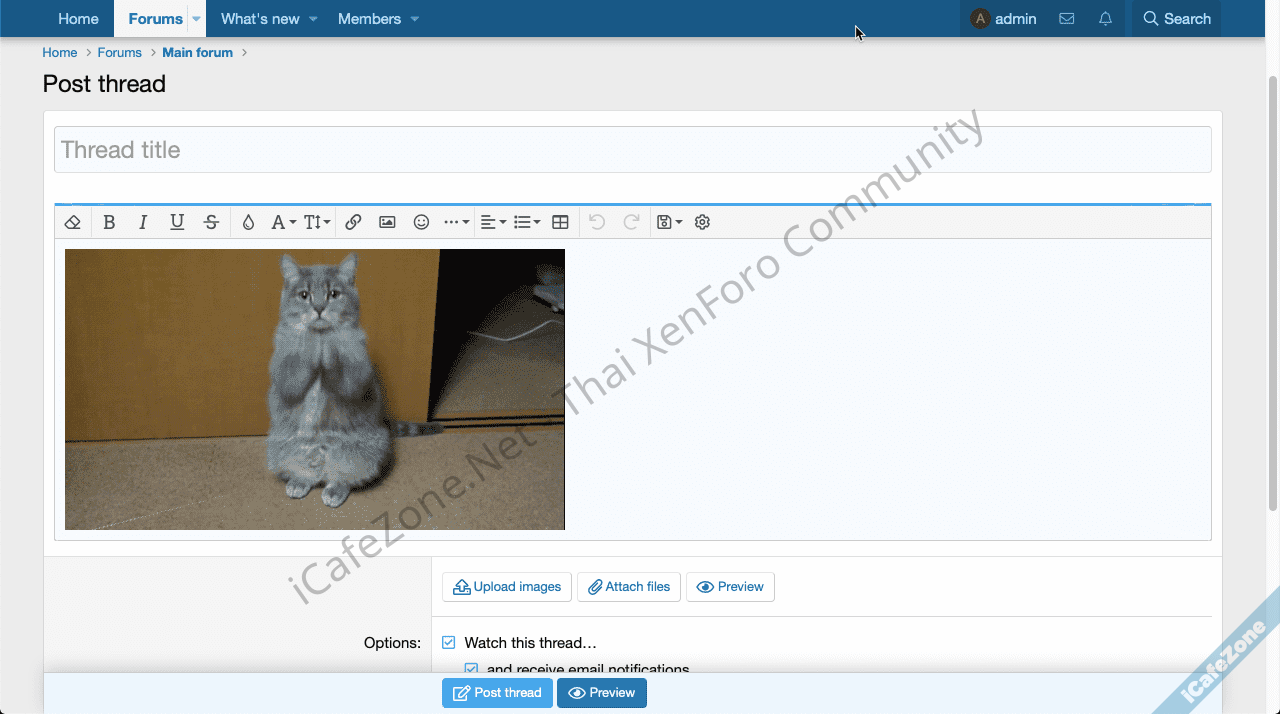Expand the text alignment dropdown
Viewport: 1280px width, 714px height.
pos(492,222)
